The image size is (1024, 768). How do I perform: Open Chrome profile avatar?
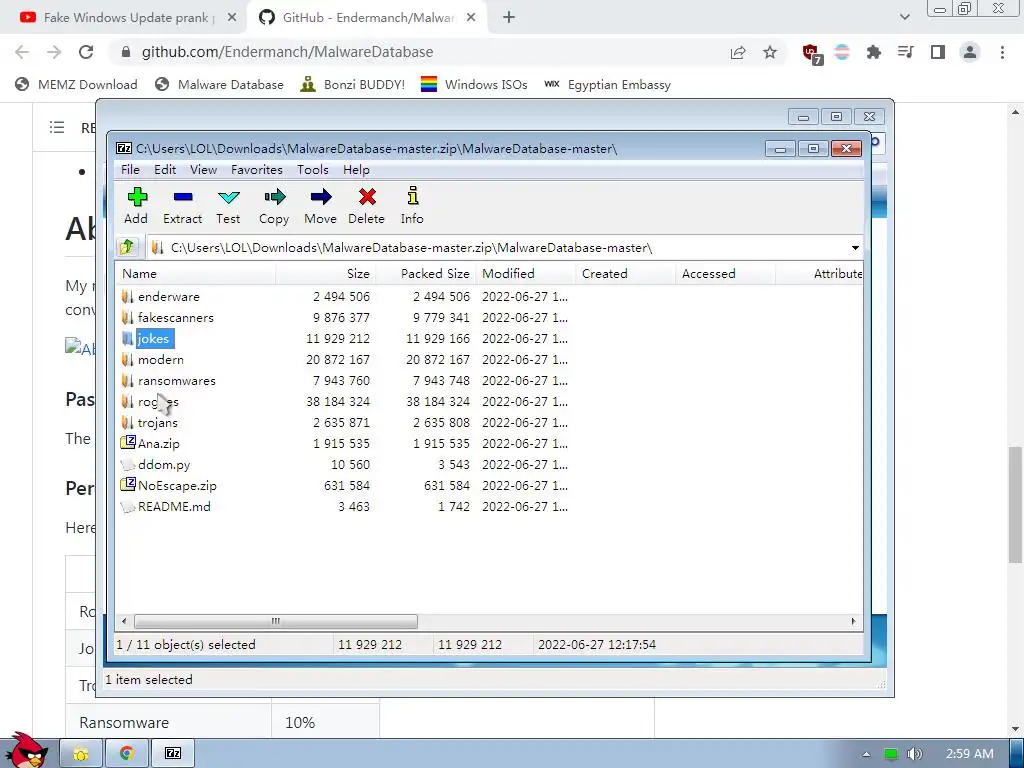[x=970, y=52]
